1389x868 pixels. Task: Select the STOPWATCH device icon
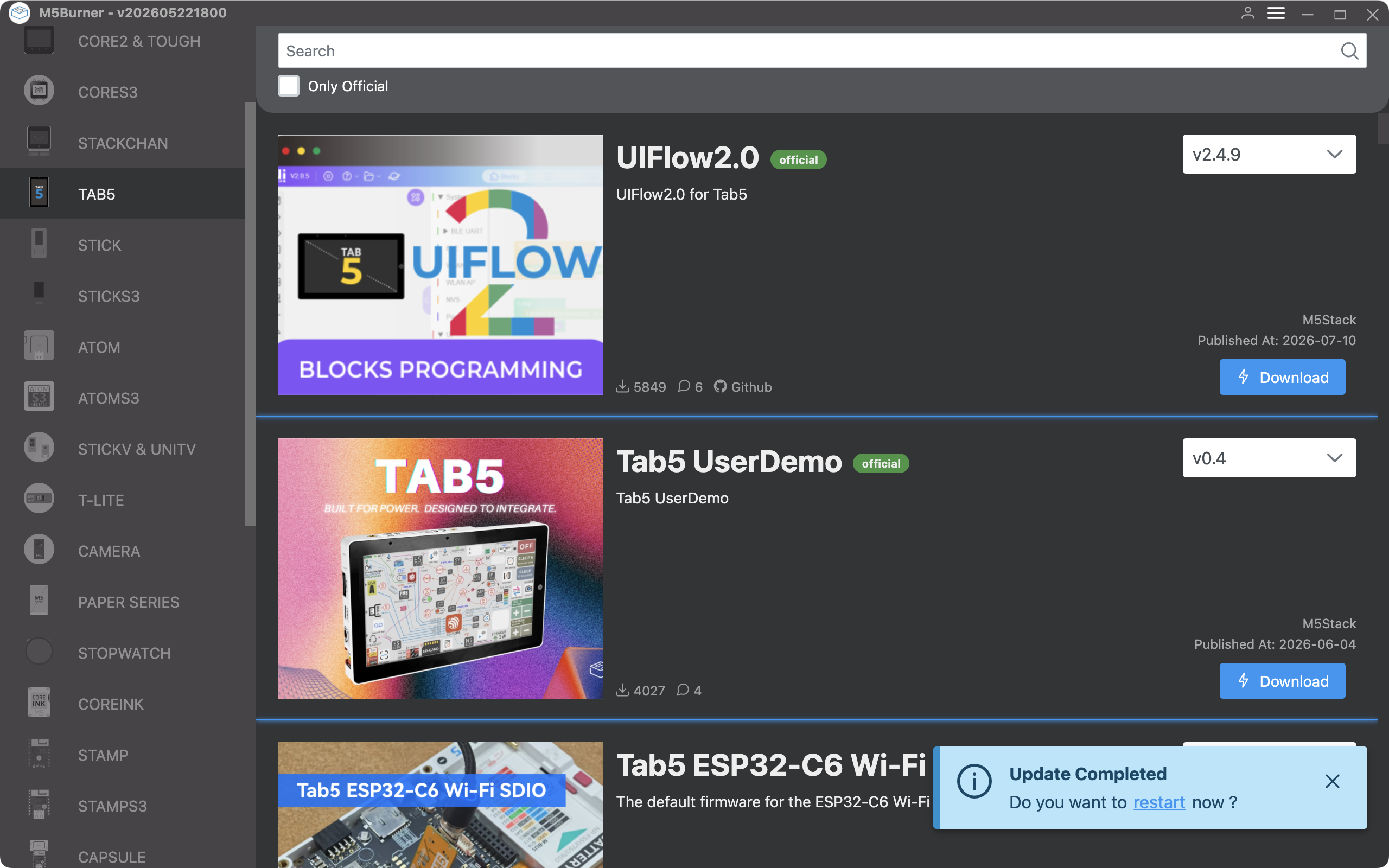39,652
